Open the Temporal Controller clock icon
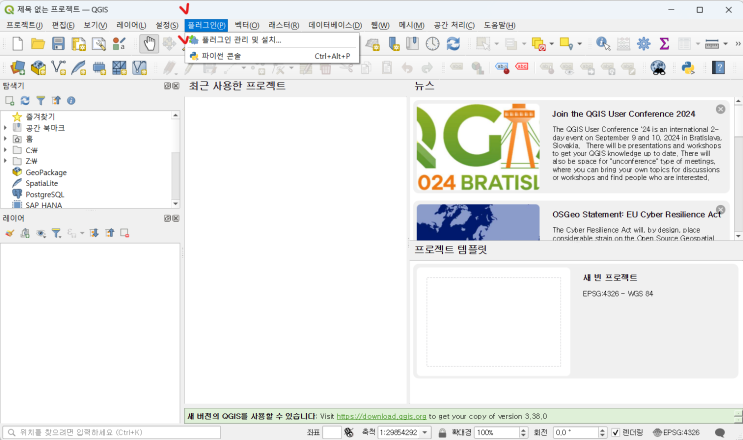Viewport: 743px width, 440px height. [x=432, y=44]
